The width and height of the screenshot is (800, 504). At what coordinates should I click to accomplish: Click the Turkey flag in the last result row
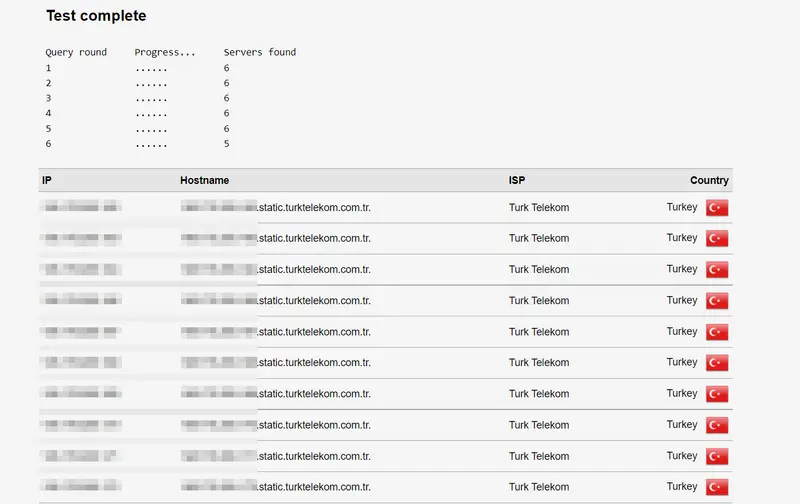717,487
